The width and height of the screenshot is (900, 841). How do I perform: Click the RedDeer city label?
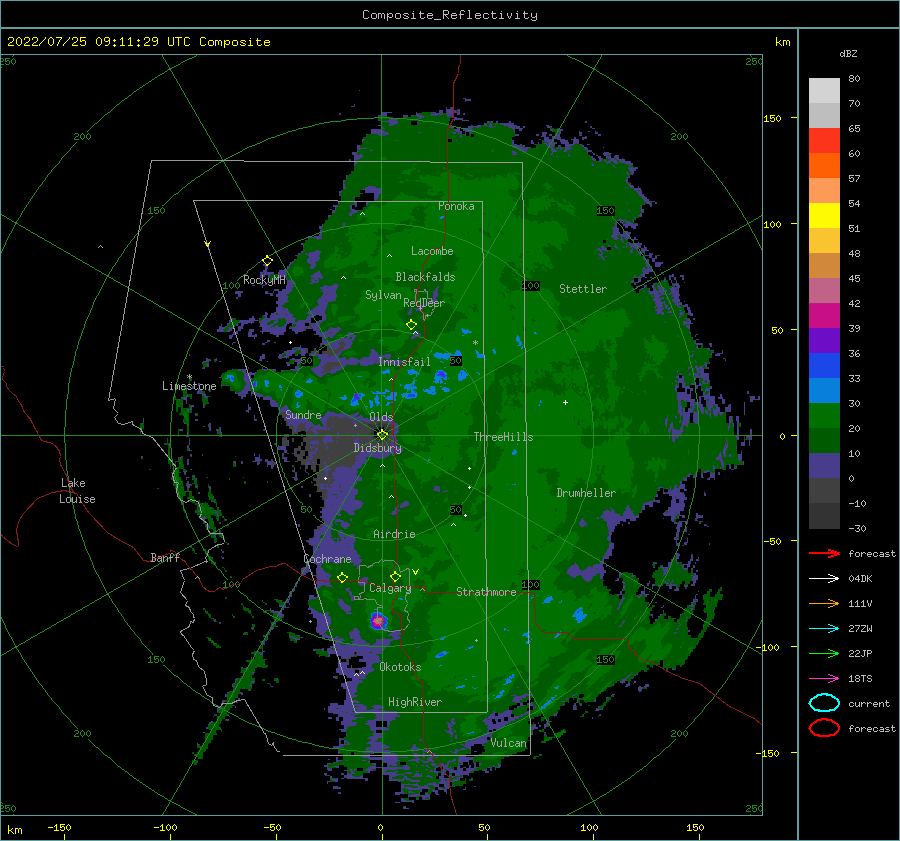pyautogui.click(x=424, y=303)
